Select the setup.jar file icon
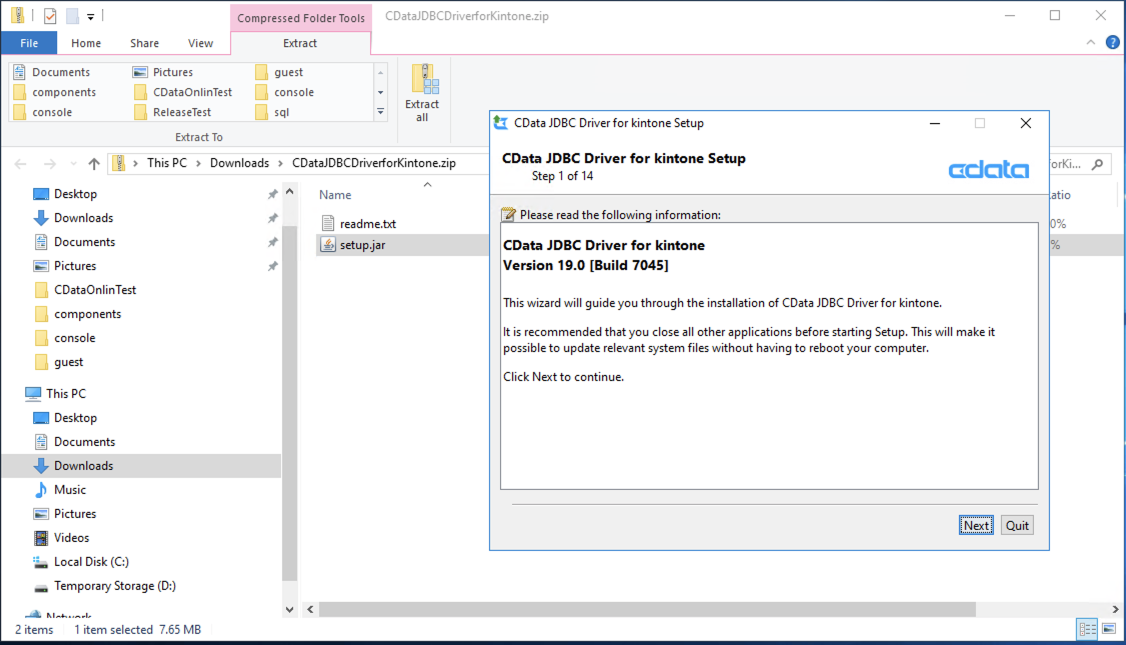 pos(328,244)
